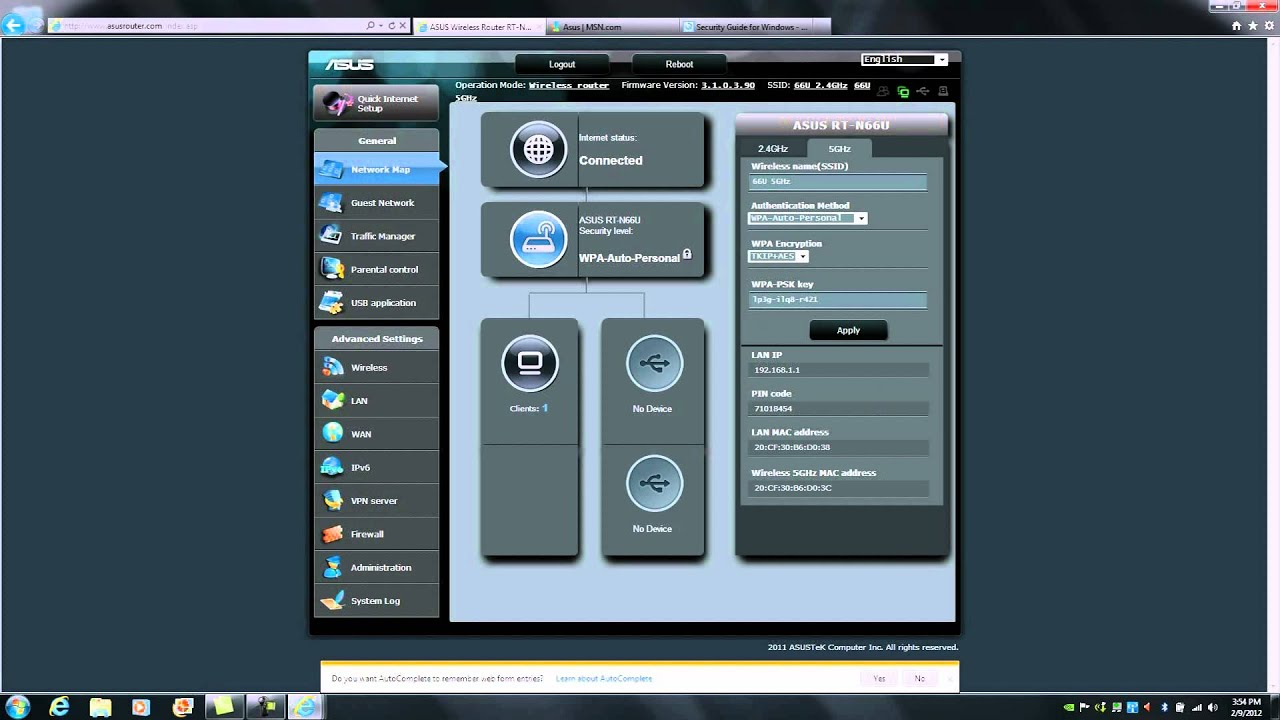
Task: Select Network Map in sidebar
Action: pos(376,169)
